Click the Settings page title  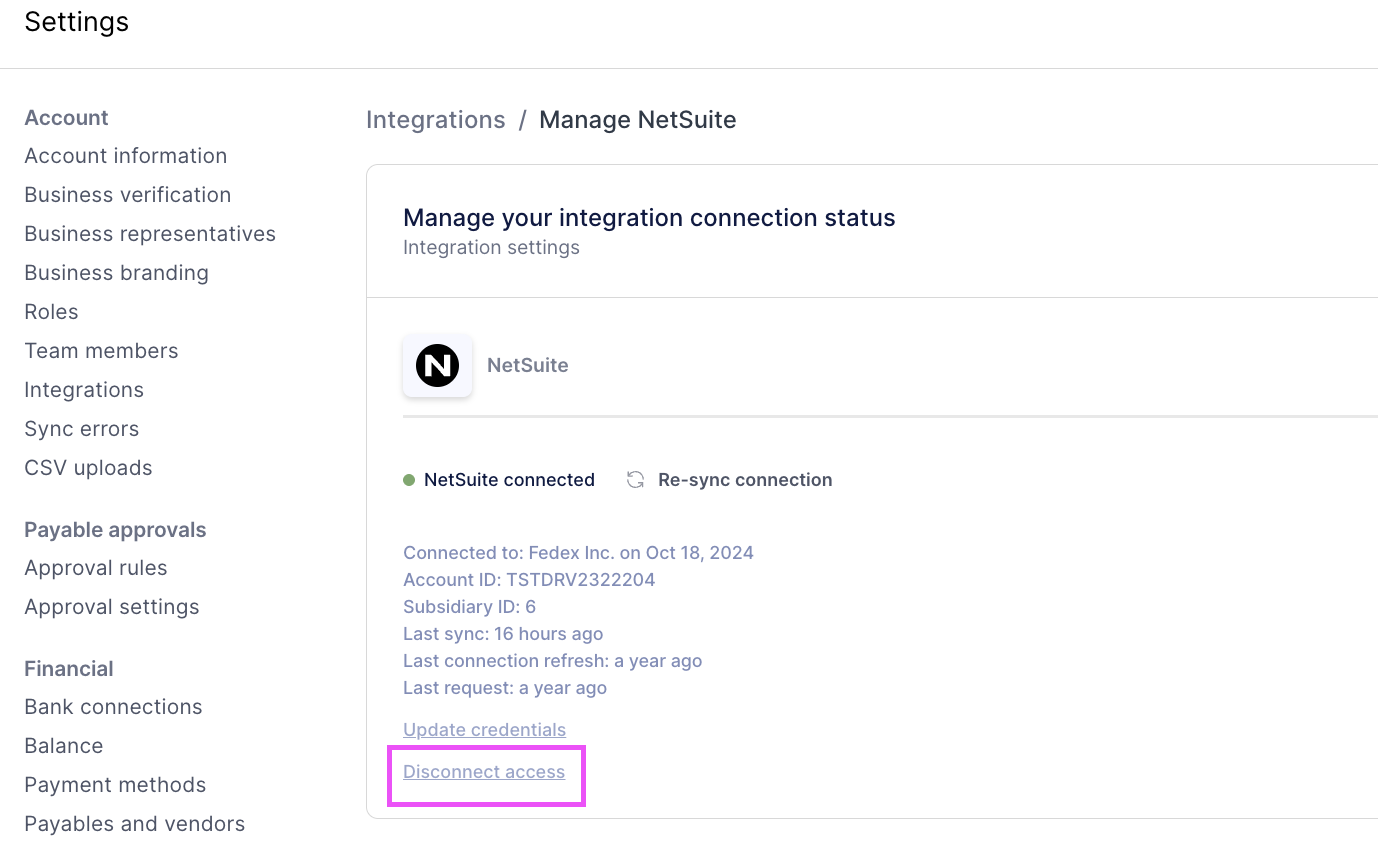point(77,22)
